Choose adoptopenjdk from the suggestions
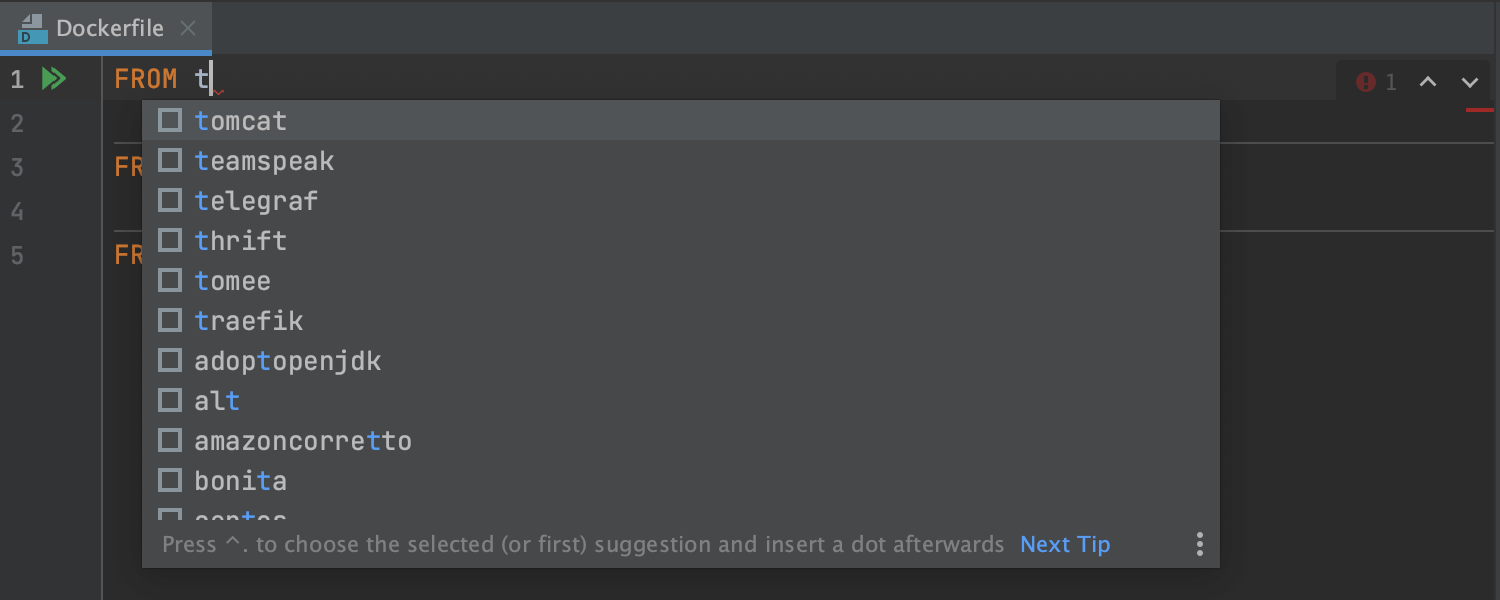The height and width of the screenshot is (600, 1500). pos(287,360)
